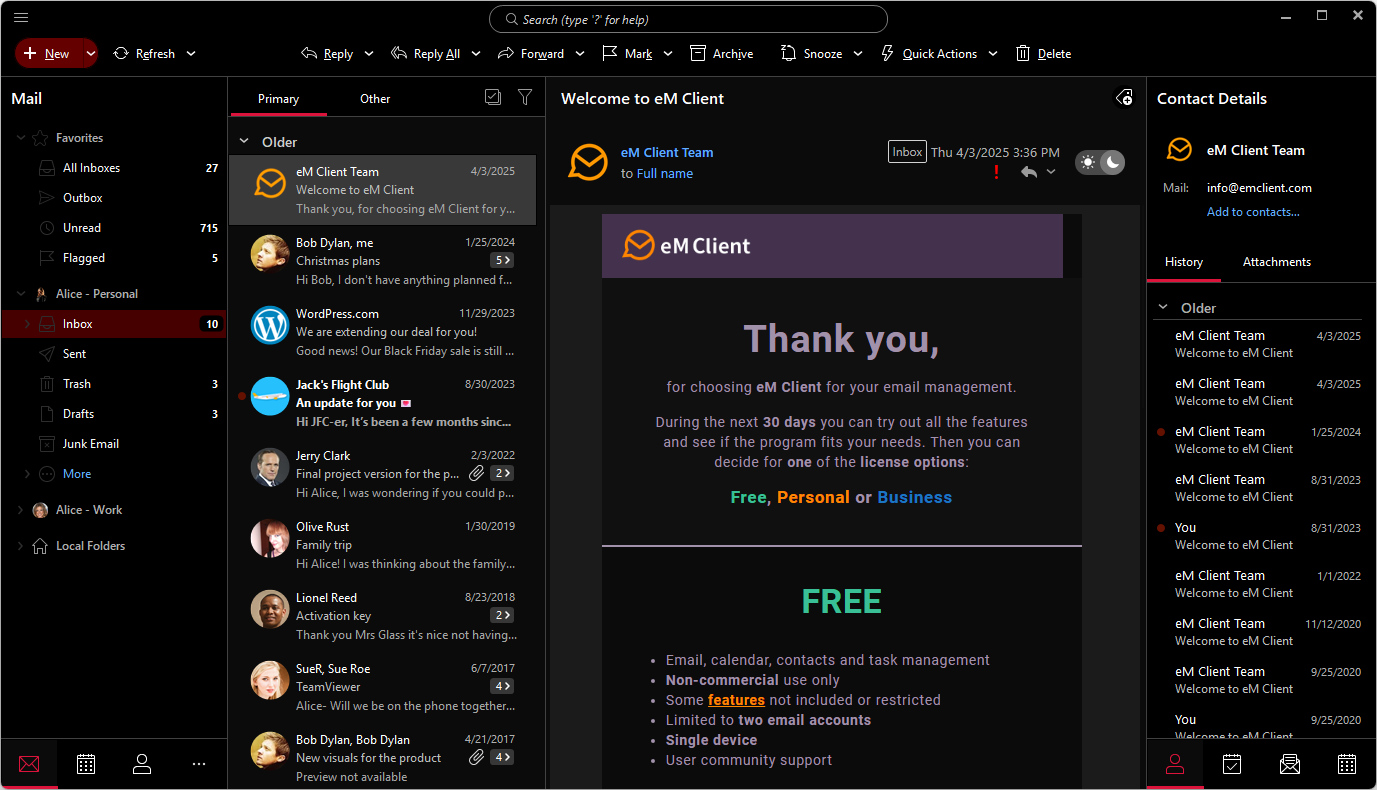
Task: Show the calendar grid panel in right sidebar
Action: [1347, 764]
